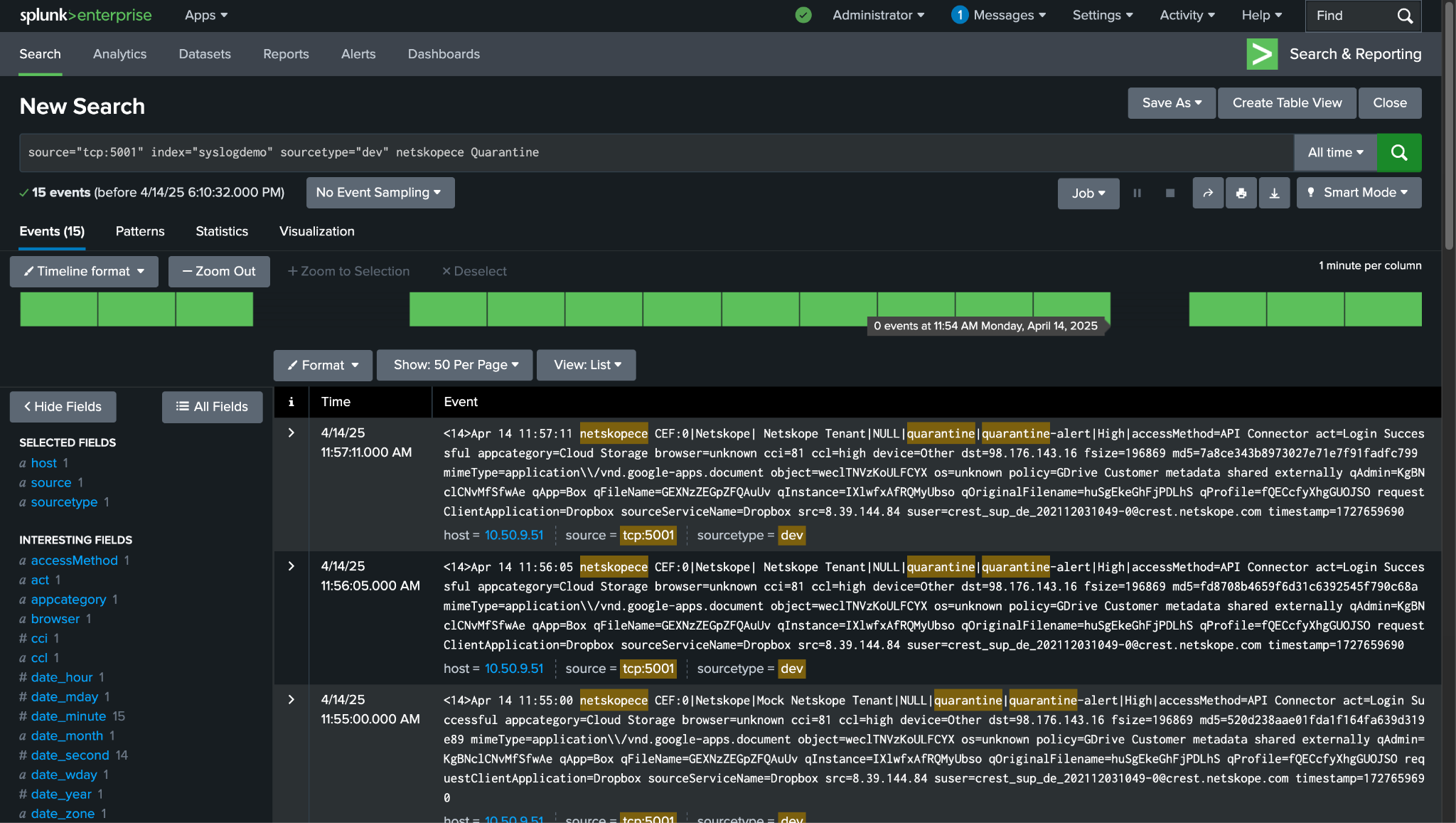Select the first green timeline bar
Viewport: 1456px width, 823px height.
58,309
